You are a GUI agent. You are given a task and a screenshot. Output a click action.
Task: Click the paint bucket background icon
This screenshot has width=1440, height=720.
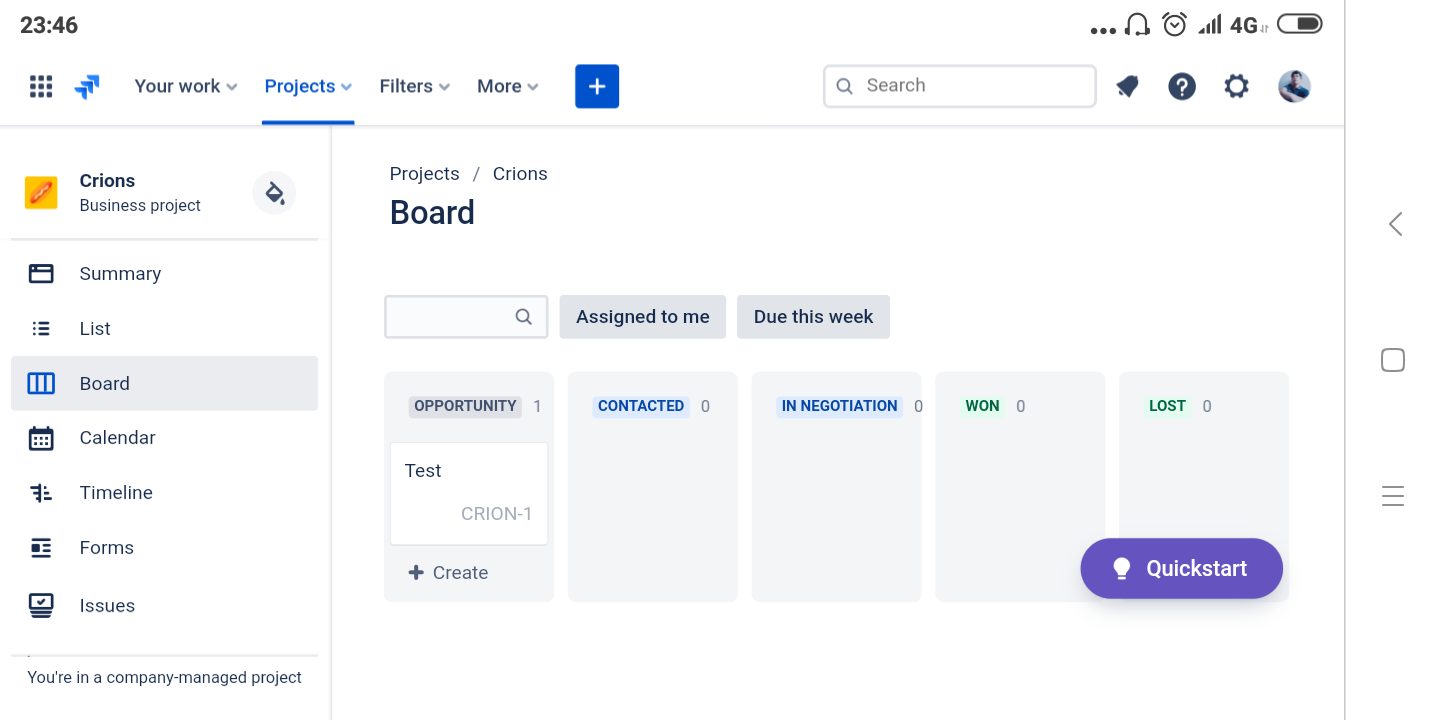tap(274, 192)
